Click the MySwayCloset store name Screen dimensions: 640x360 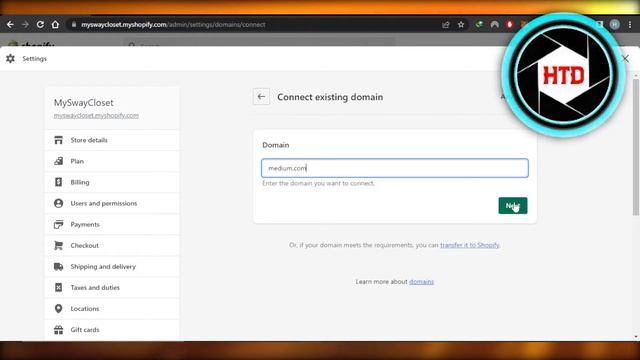[84, 102]
